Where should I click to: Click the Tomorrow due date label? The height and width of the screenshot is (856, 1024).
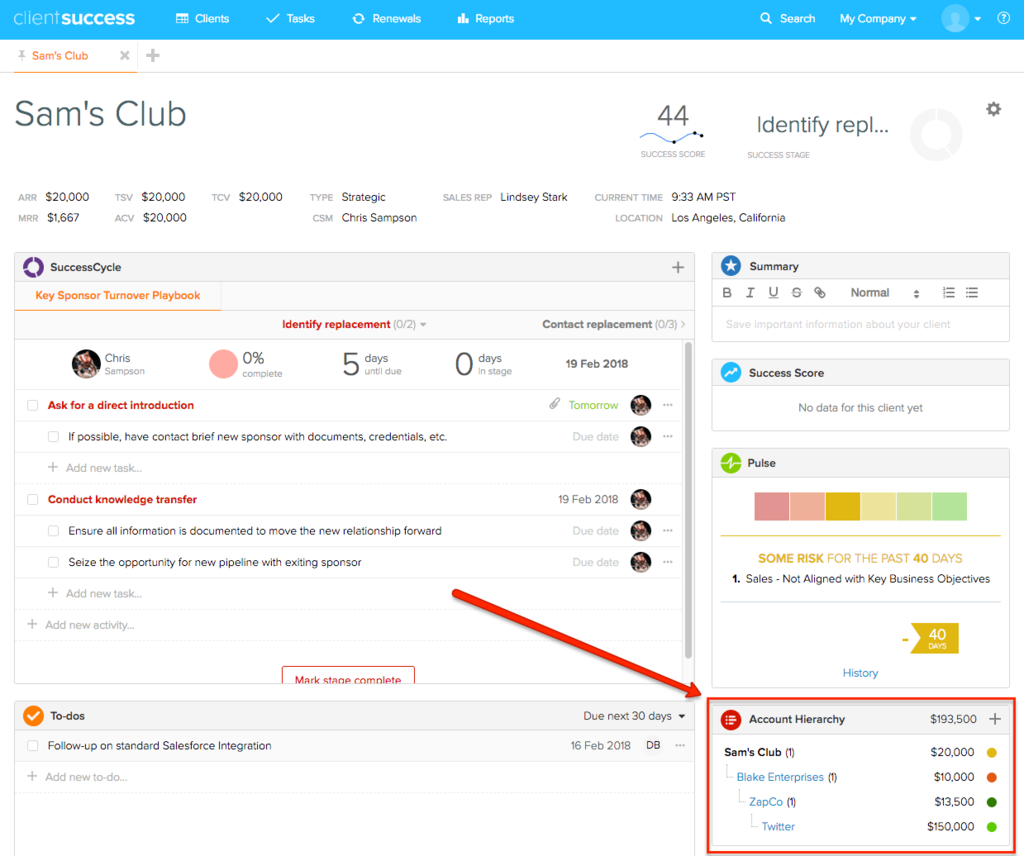[x=593, y=405]
